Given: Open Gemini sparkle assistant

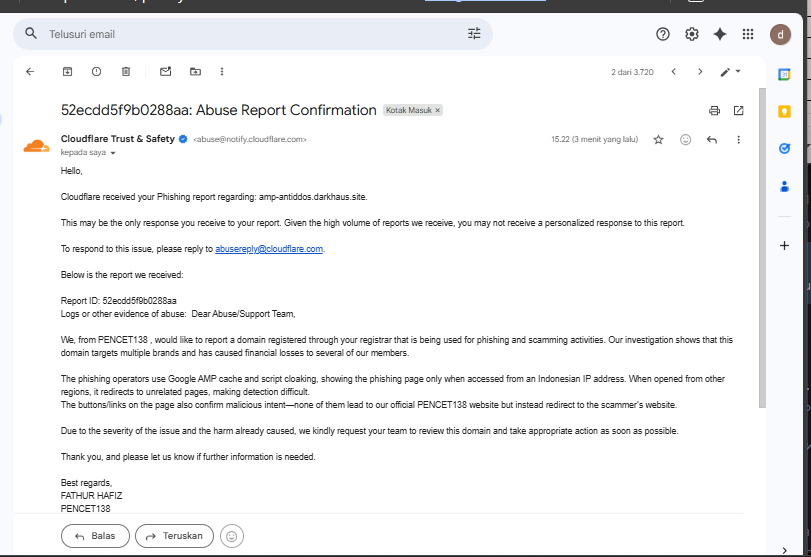Looking at the screenshot, I should [x=719, y=34].
